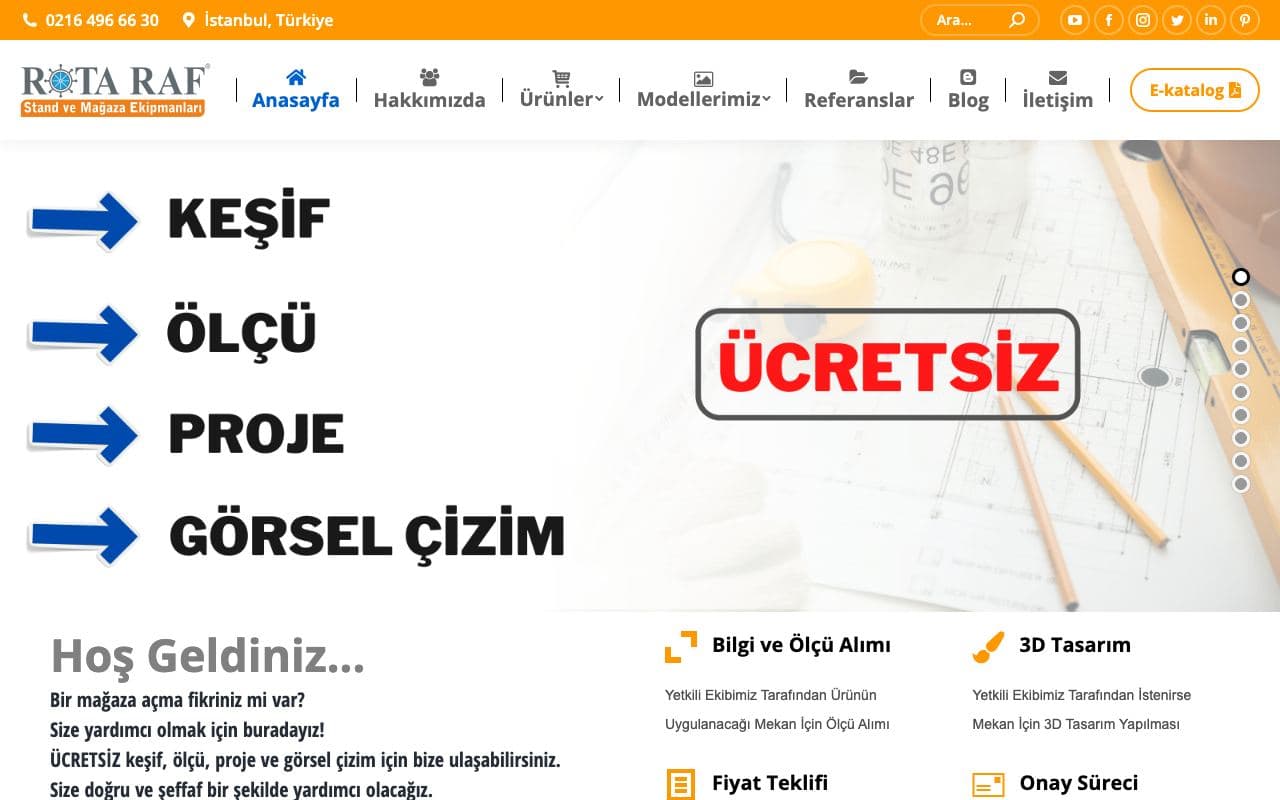Open the İletişim page

coord(1057,89)
